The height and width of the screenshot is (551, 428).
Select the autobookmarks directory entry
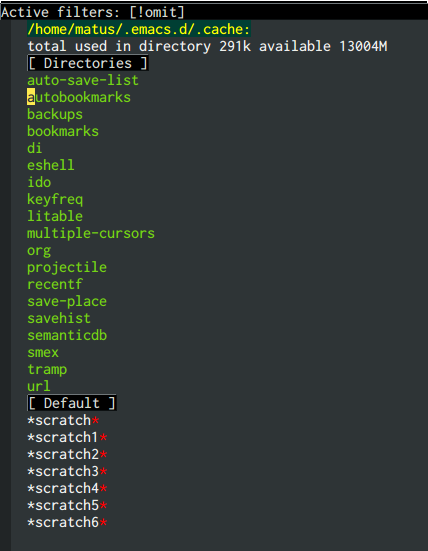(79, 97)
